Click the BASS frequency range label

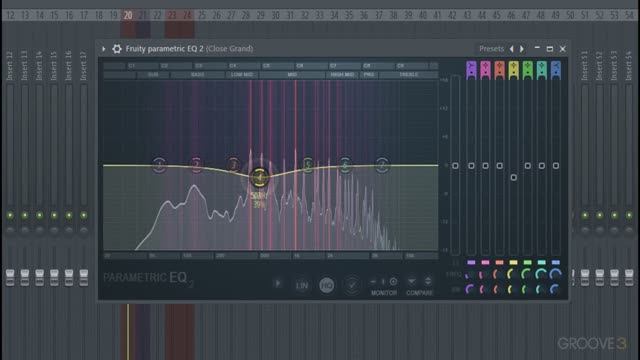point(198,75)
